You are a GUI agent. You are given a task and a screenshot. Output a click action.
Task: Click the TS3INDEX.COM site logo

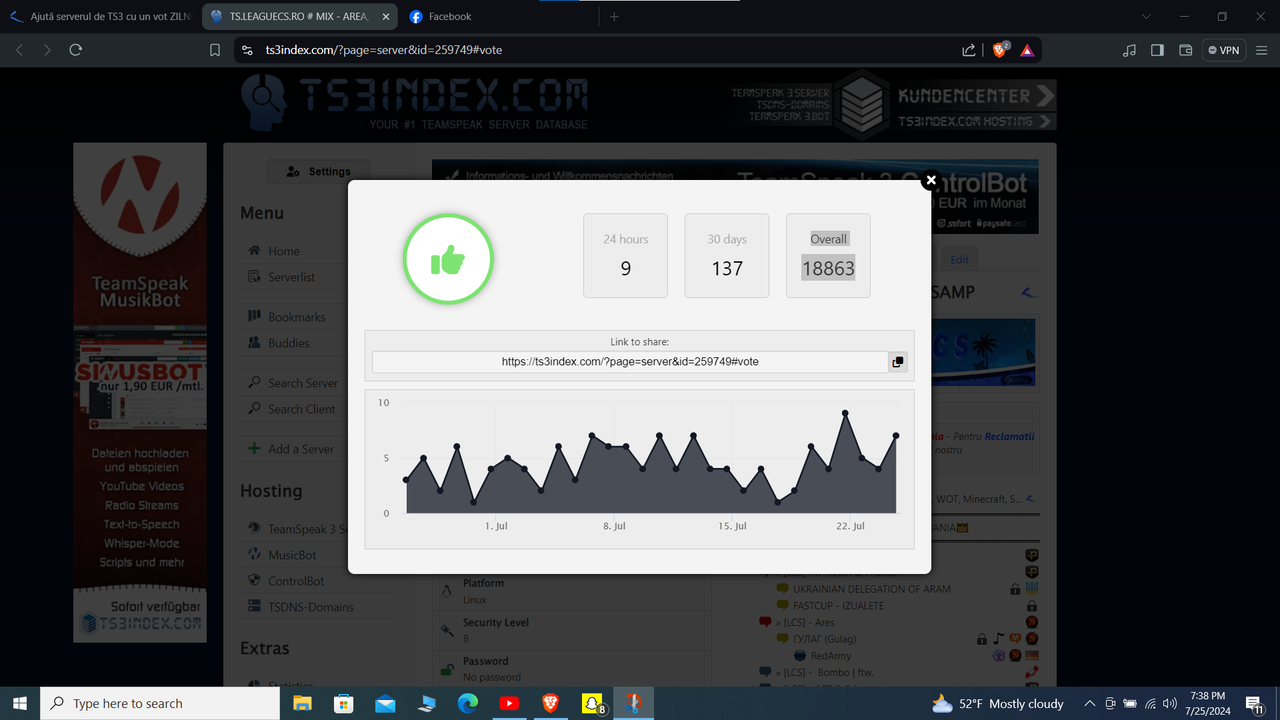click(x=415, y=102)
